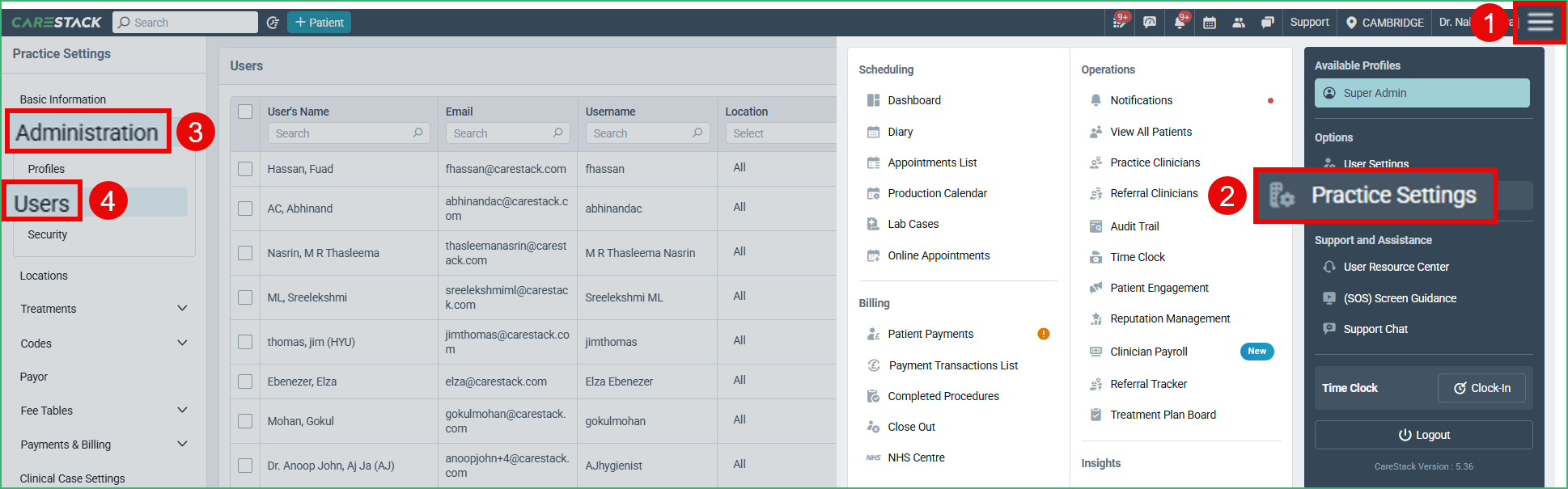The image size is (1568, 489).
Task: Select checkbox for Nasrin, M R Thasleema
Action: click(245, 253)
